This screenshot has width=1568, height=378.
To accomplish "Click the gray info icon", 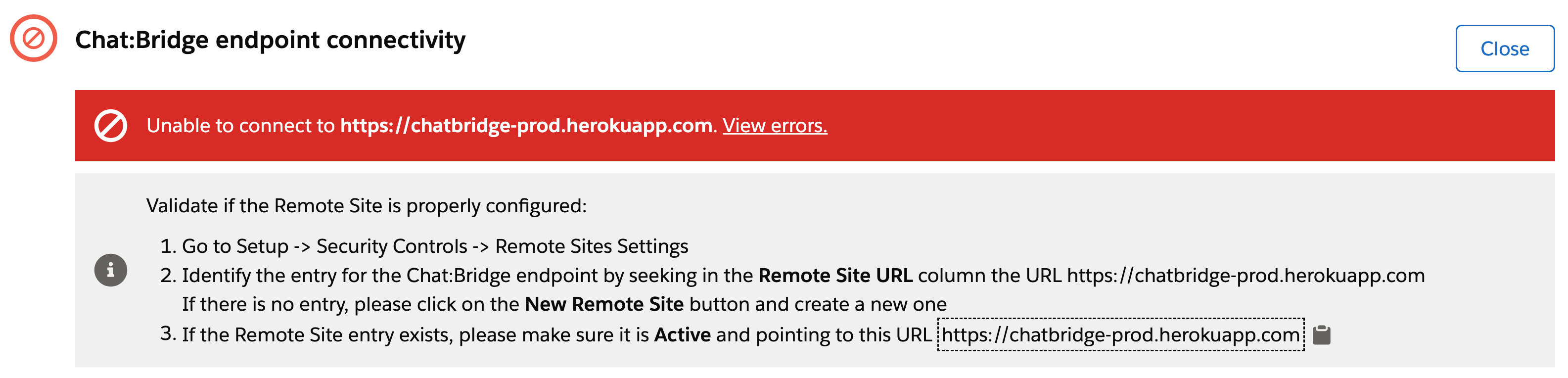I will [110, 270].
